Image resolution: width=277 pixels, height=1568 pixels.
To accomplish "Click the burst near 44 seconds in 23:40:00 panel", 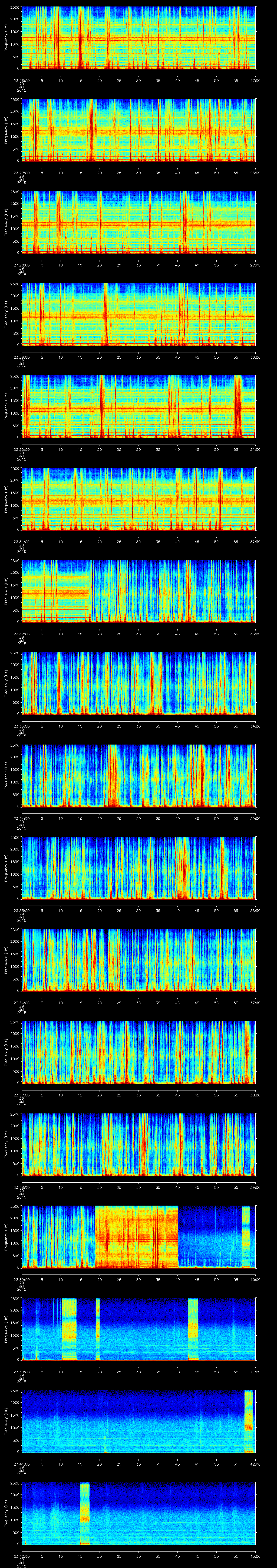I will (193, 1329).
